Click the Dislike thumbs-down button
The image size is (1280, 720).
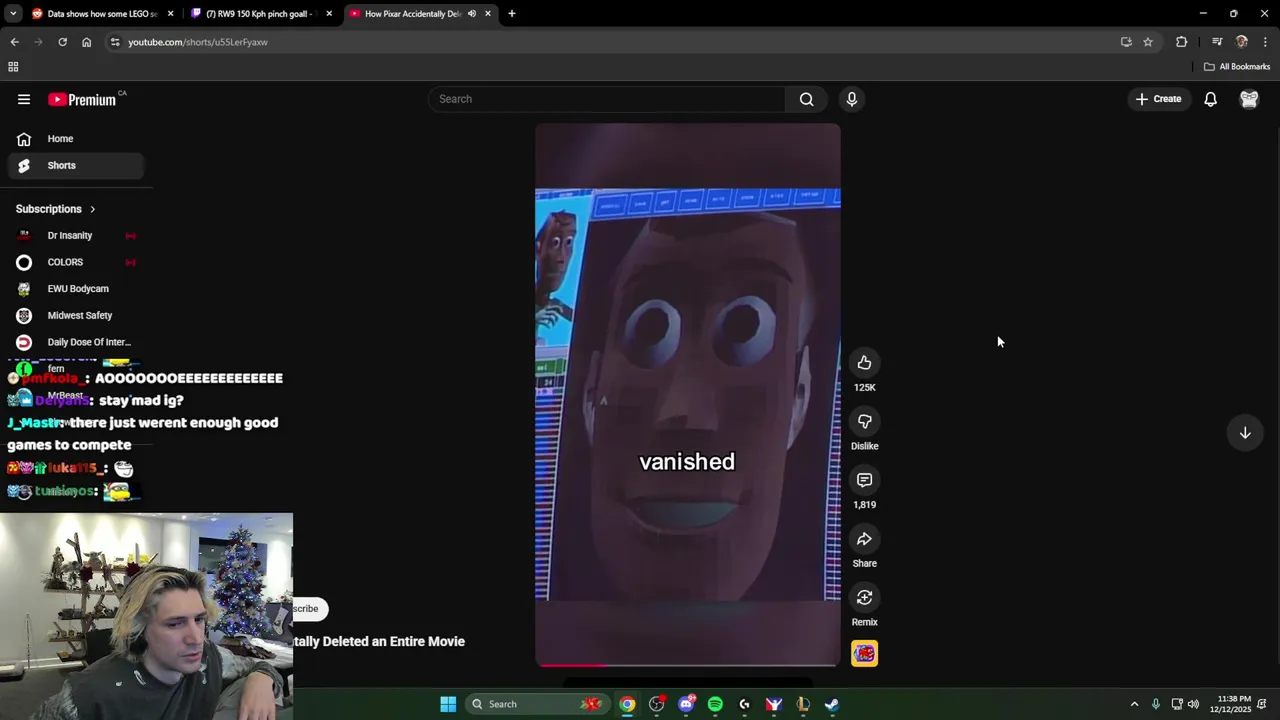[x=864, y=422]
